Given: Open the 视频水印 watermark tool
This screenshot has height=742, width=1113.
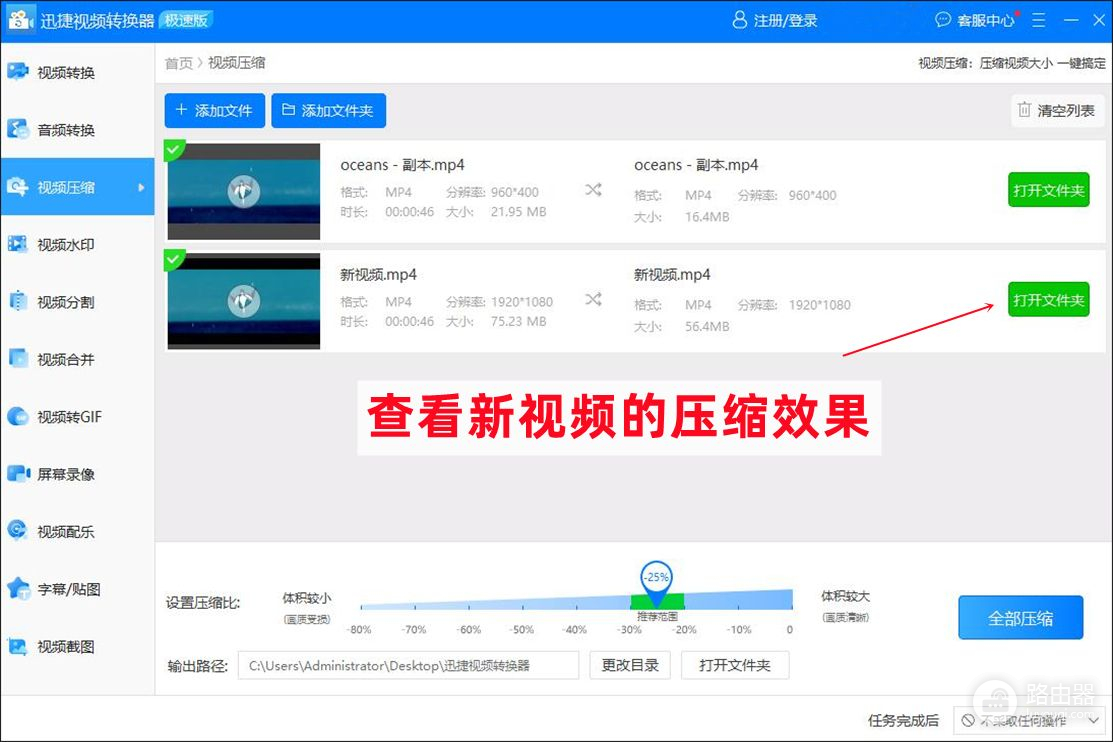Looking at the screenshot, I should pyautogui.click(x=18, y=245).
